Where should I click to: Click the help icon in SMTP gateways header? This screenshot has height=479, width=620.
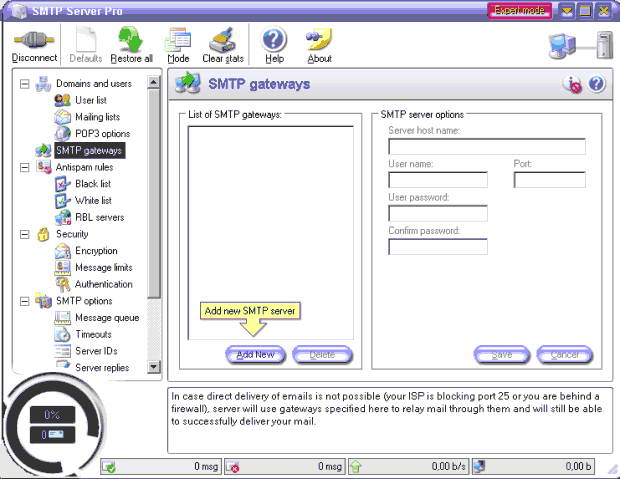[x=596, y=84]
